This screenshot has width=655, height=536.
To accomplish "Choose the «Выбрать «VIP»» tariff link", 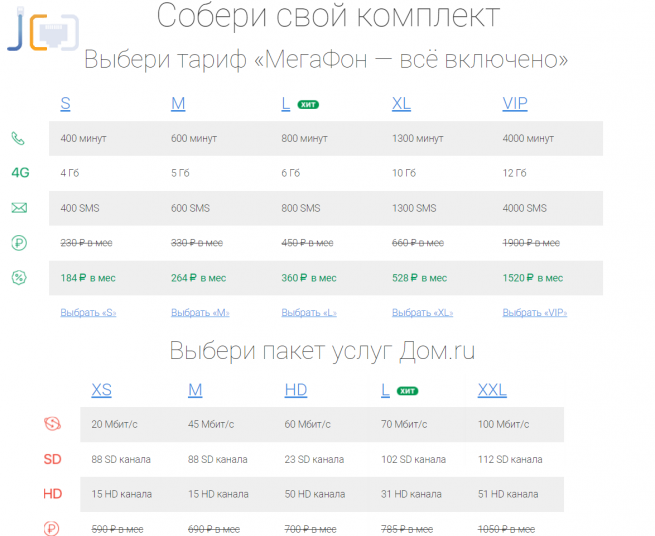I will 535,312.
